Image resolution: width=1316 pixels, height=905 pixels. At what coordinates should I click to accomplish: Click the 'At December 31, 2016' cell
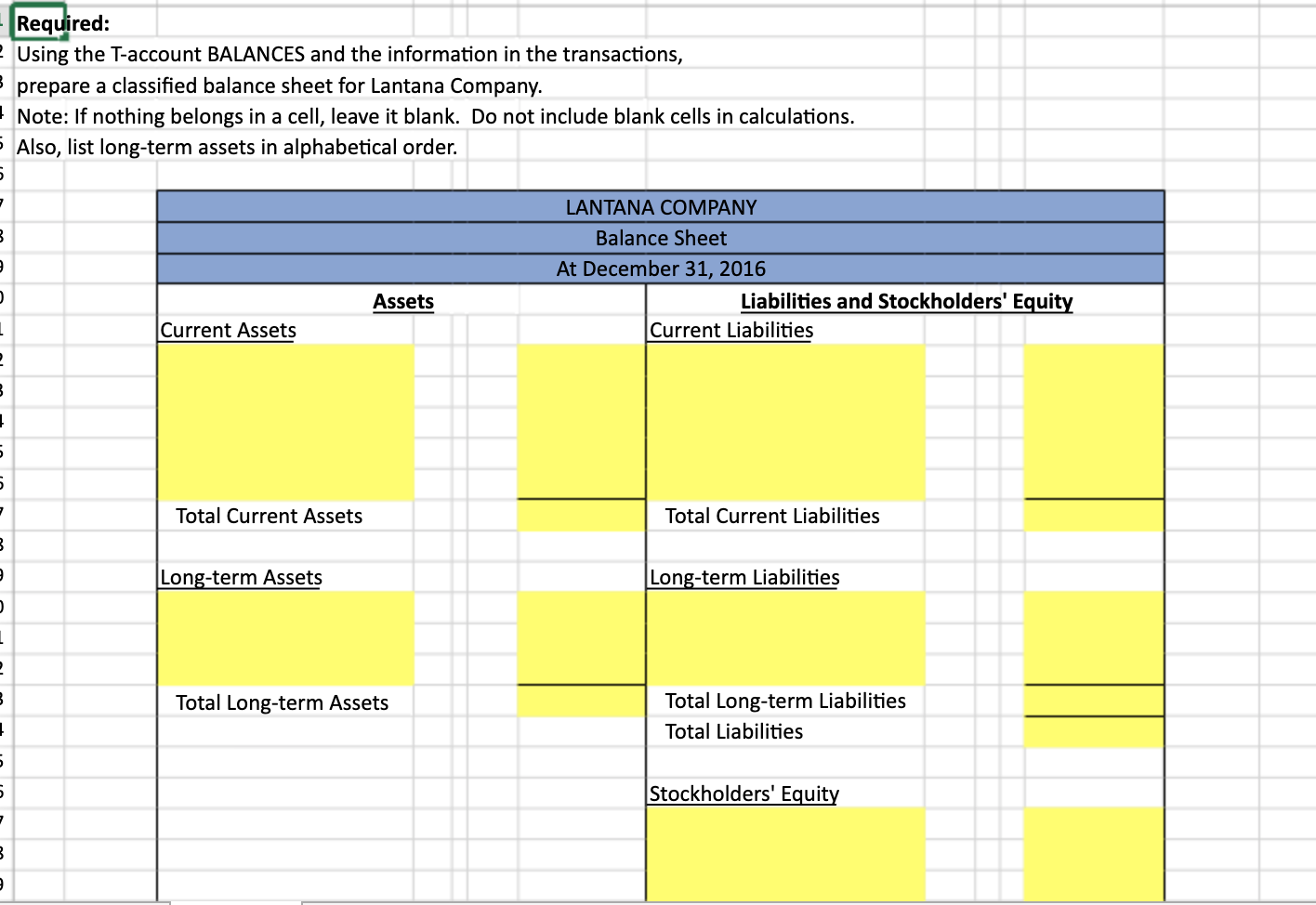661,269
